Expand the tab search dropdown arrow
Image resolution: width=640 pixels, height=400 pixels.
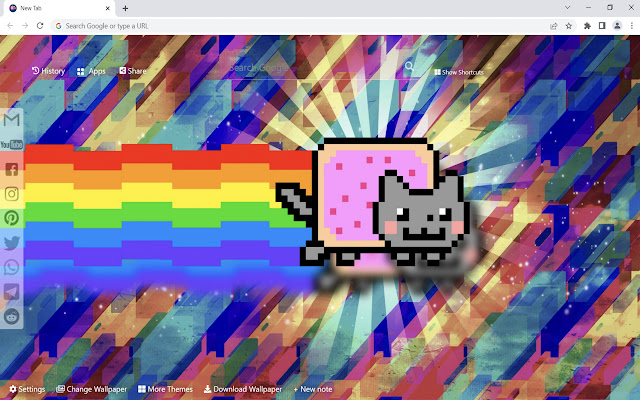(x=567, y=8)
